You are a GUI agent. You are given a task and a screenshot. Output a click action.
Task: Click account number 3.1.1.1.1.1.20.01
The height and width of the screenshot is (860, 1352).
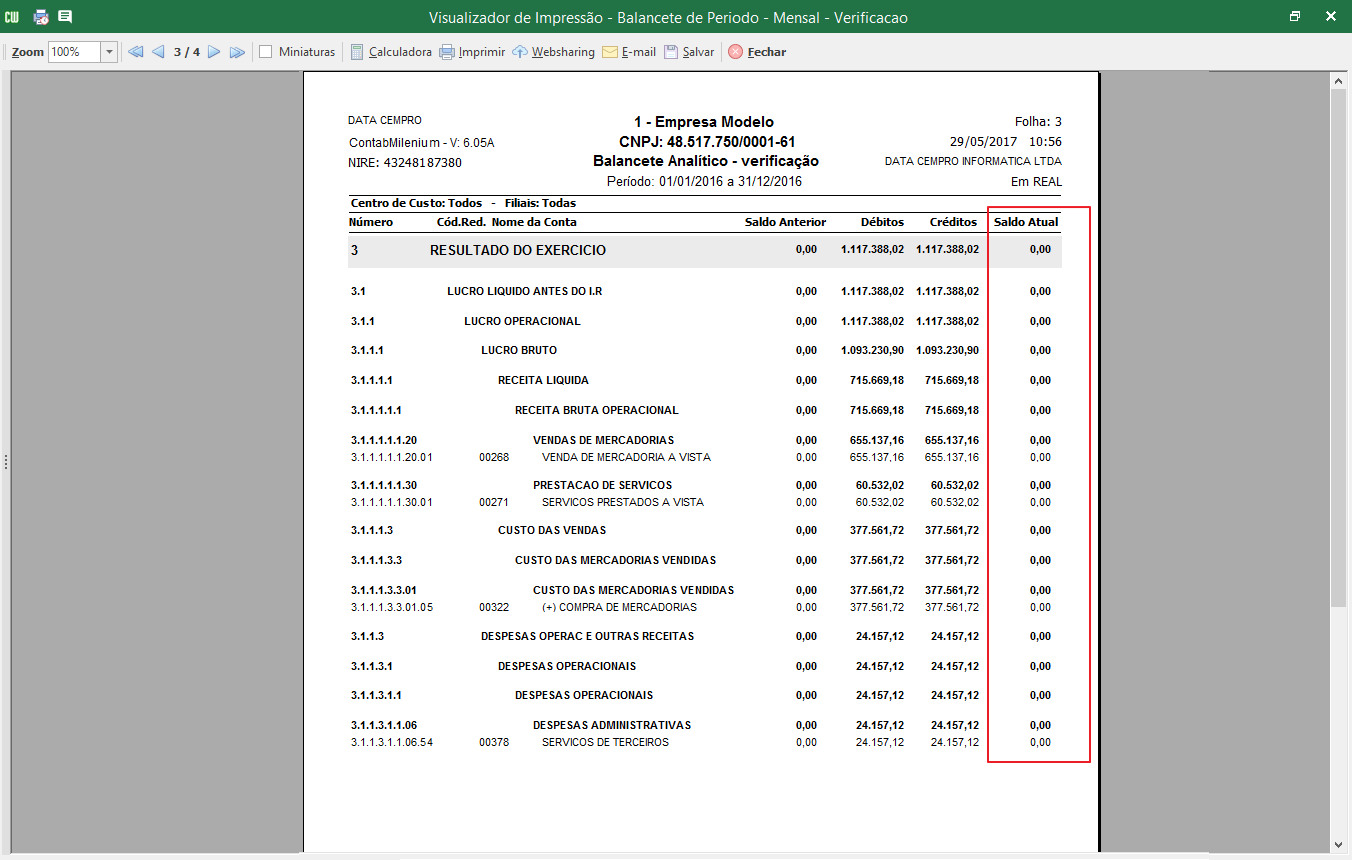(392, 457)
